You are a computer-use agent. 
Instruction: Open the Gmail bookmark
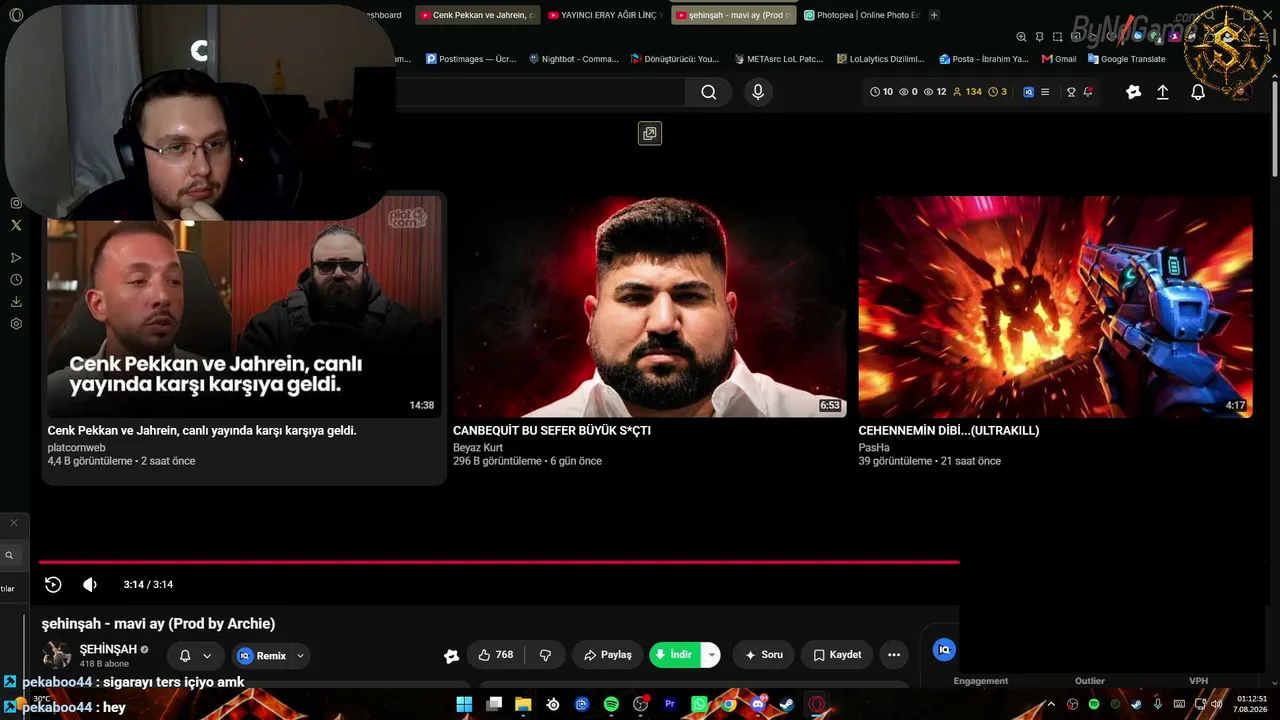[1059, 59]
